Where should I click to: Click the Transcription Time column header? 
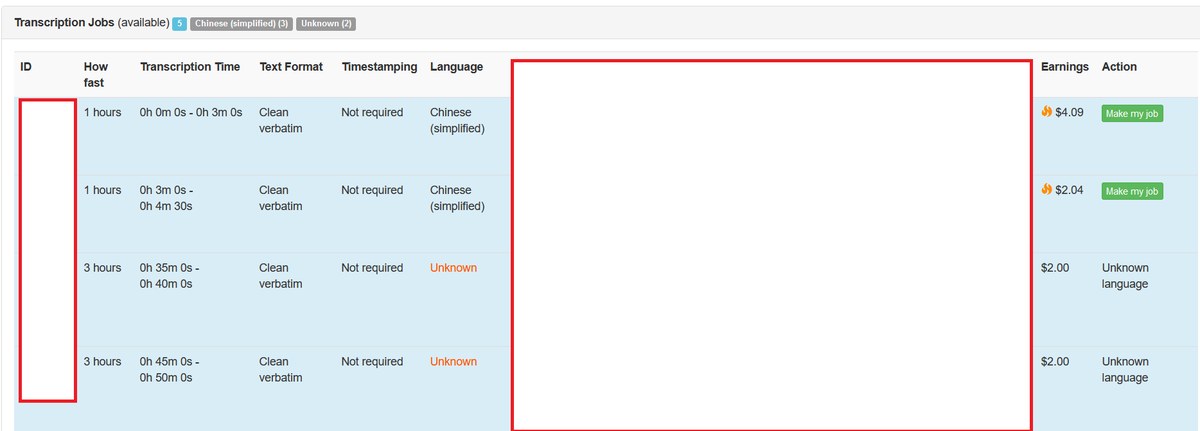pyautogui.click(x=190, y=67)
